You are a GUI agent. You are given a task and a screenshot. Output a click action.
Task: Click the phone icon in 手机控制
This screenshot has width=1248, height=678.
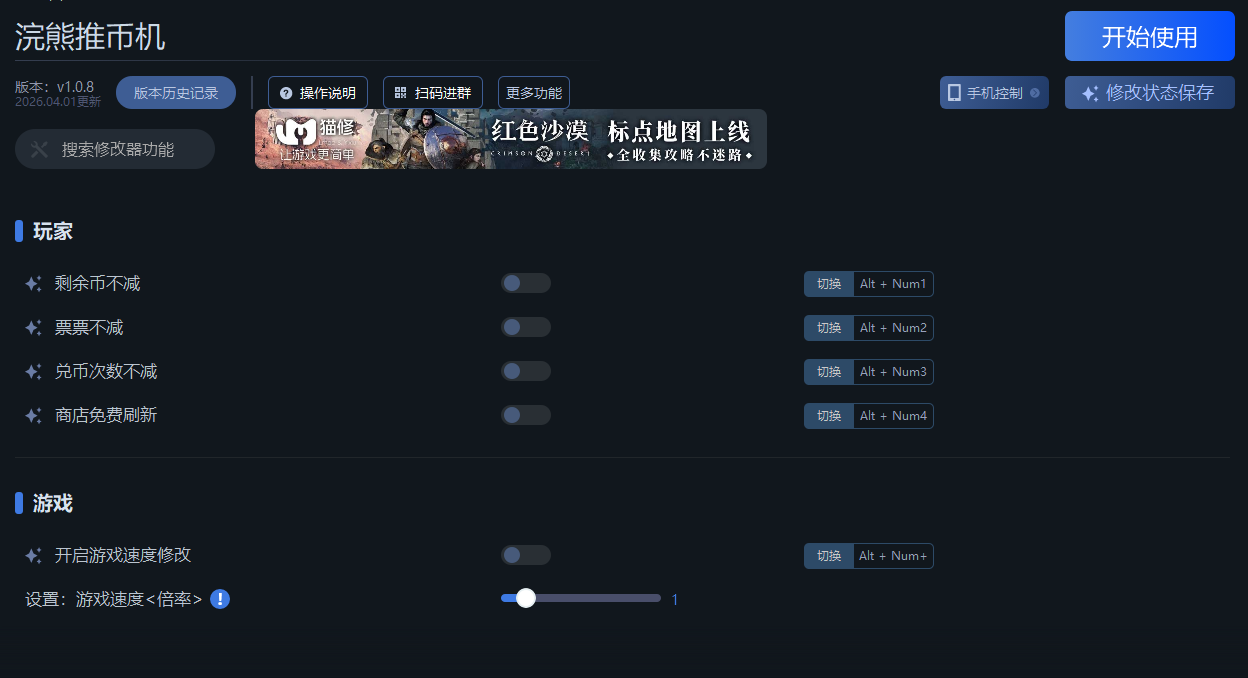pos(954,93)
